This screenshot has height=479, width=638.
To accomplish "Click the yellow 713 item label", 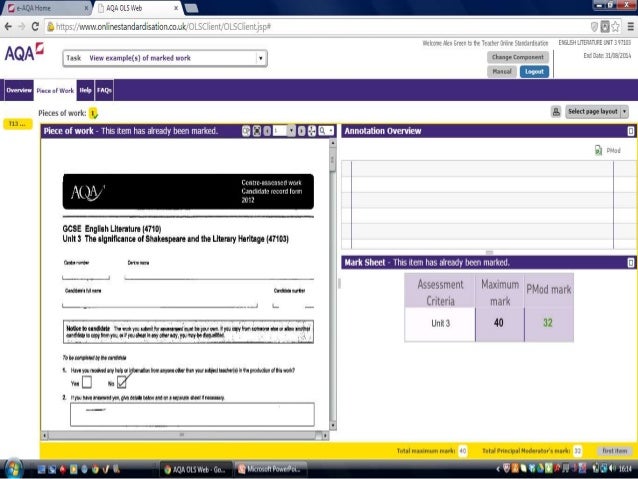I will 17,124.
